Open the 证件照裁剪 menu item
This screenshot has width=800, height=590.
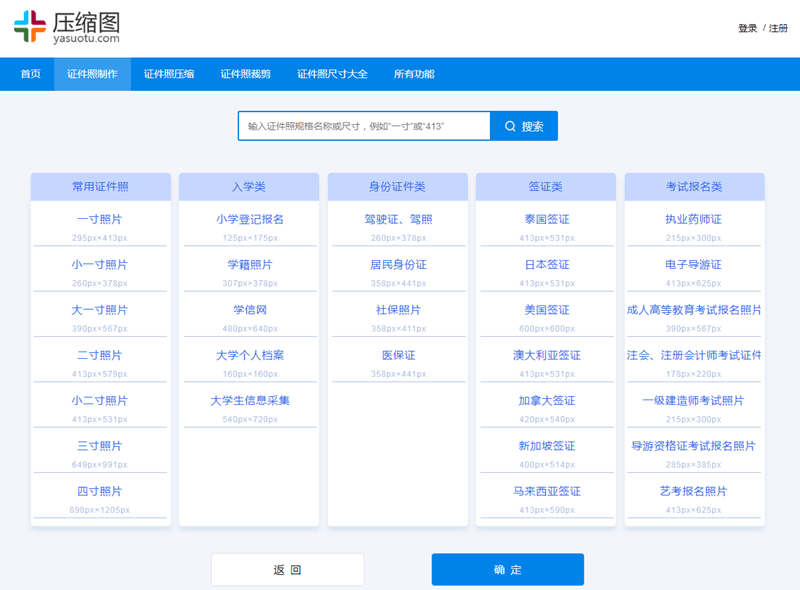[245, 74]
